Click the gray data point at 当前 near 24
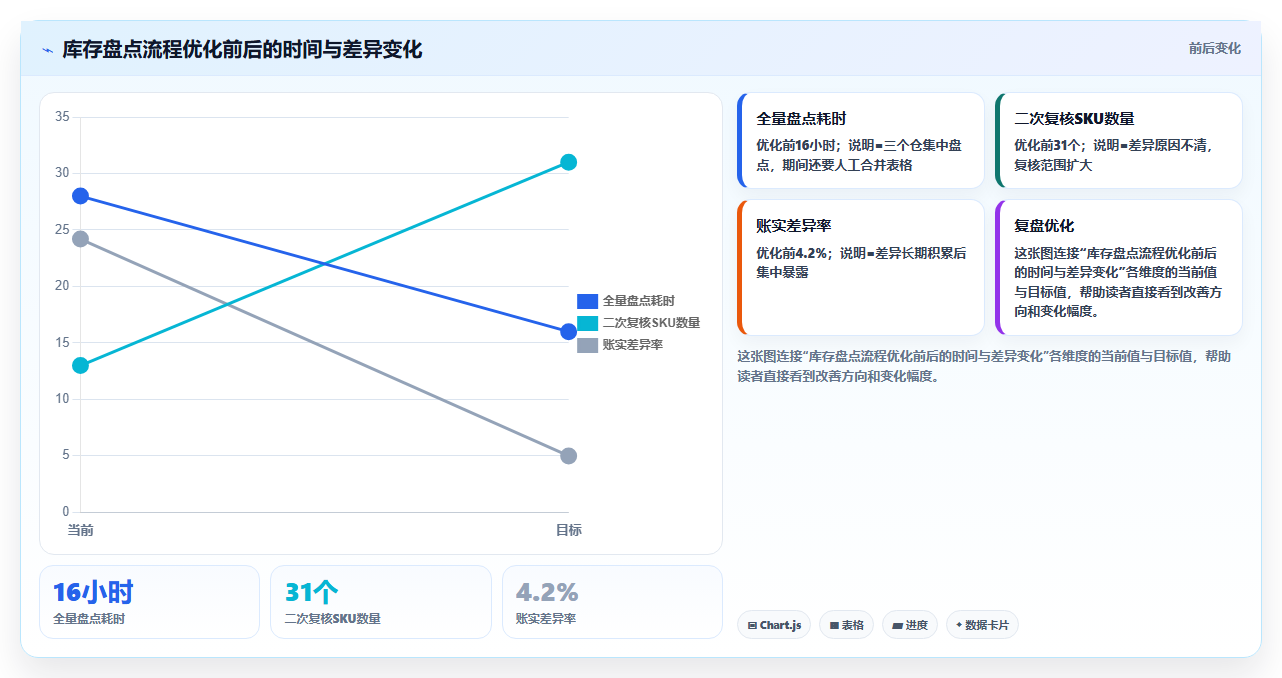This screenshot has width=1282, height=678. 80,239
